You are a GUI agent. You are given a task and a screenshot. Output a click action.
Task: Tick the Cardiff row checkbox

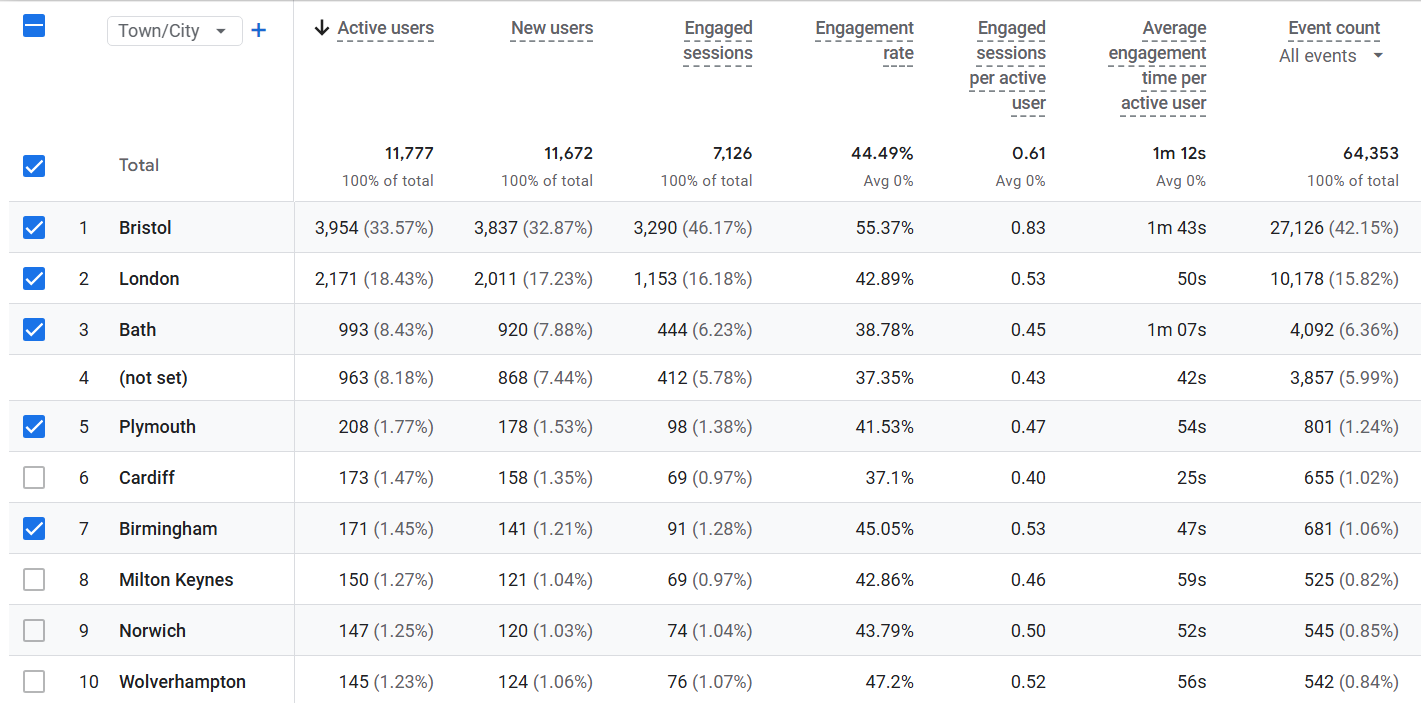click(34, 478)
